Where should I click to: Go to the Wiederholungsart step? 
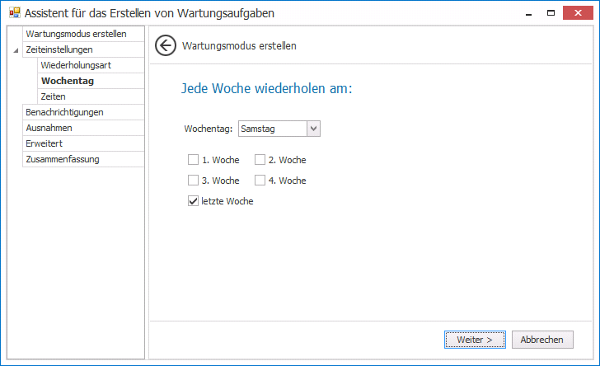click(91, 65)
